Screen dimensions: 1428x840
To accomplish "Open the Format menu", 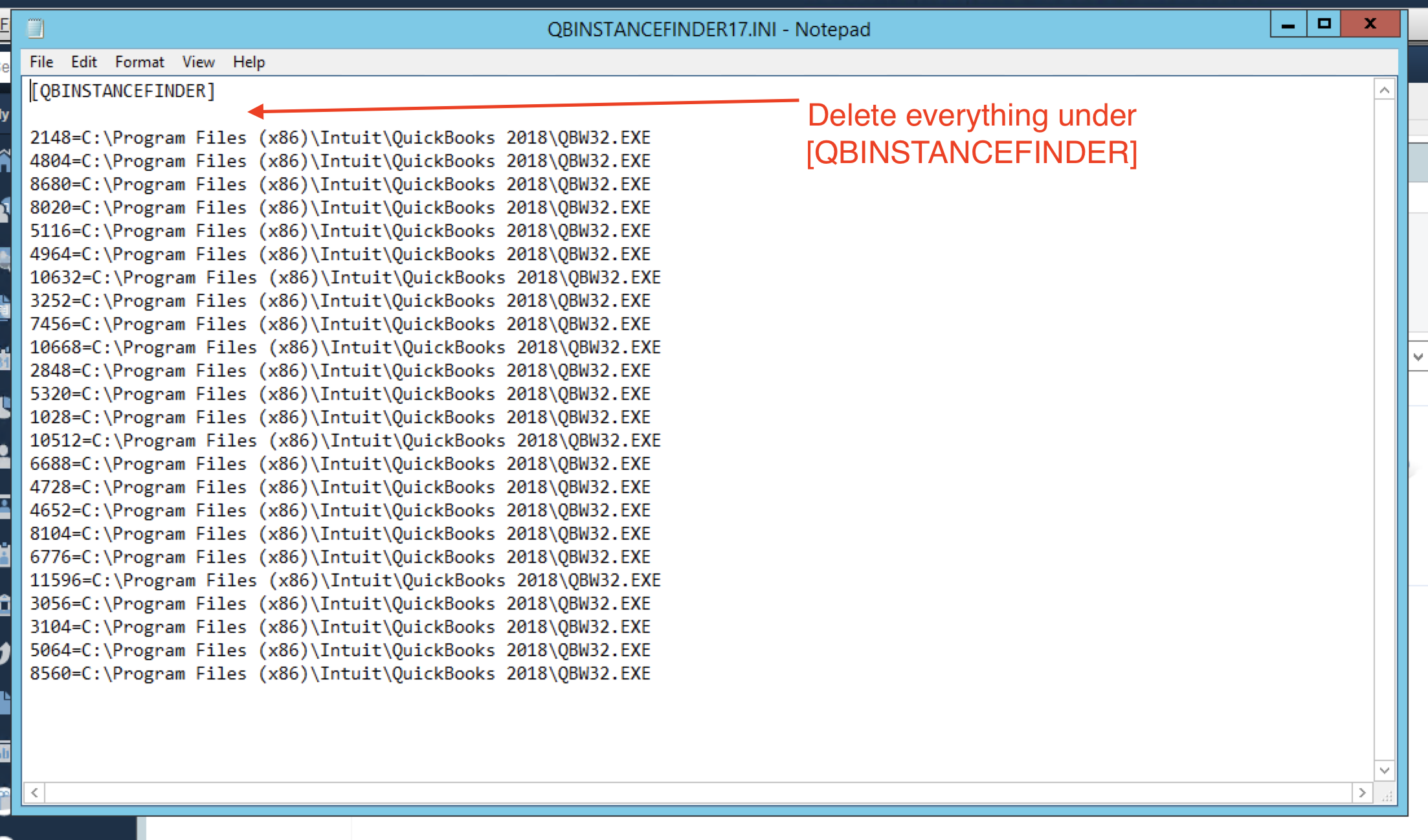I will click(140, 62).
